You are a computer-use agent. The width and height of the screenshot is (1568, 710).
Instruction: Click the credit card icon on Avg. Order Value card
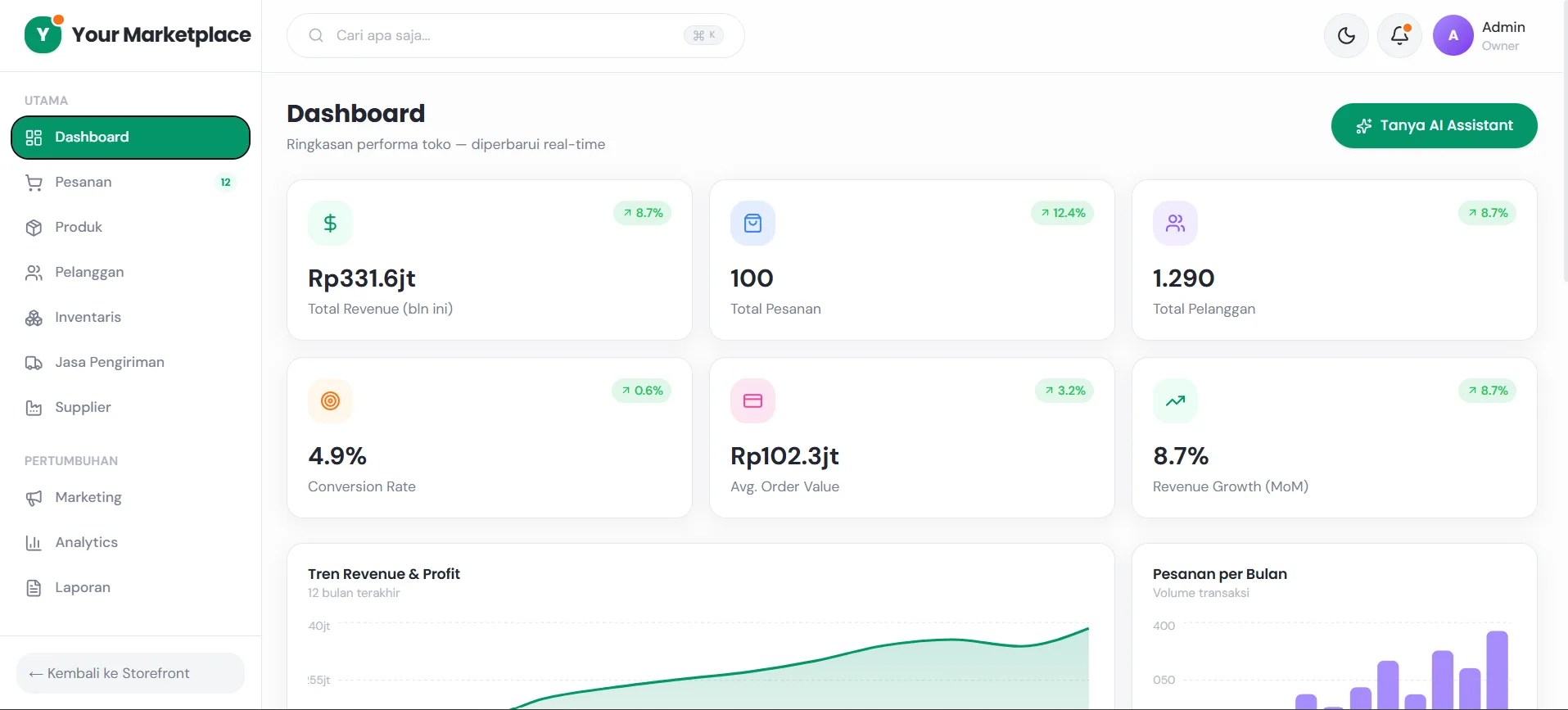pos(752,400)
